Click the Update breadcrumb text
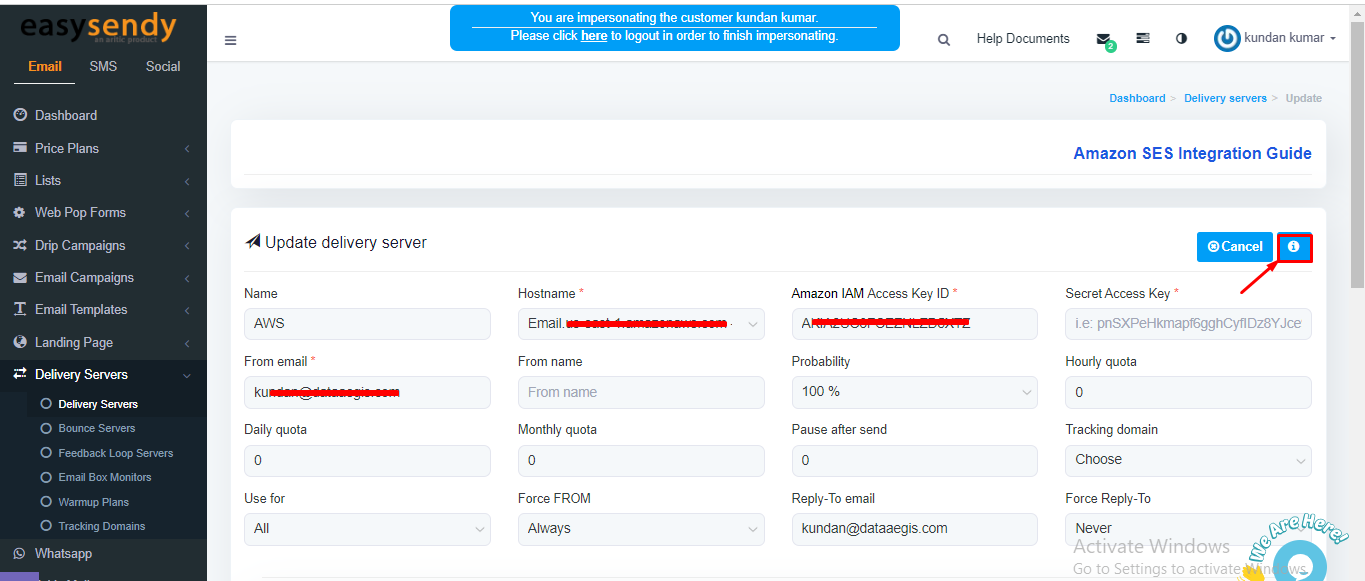 pyautogui.click(x=1304, y=98)
